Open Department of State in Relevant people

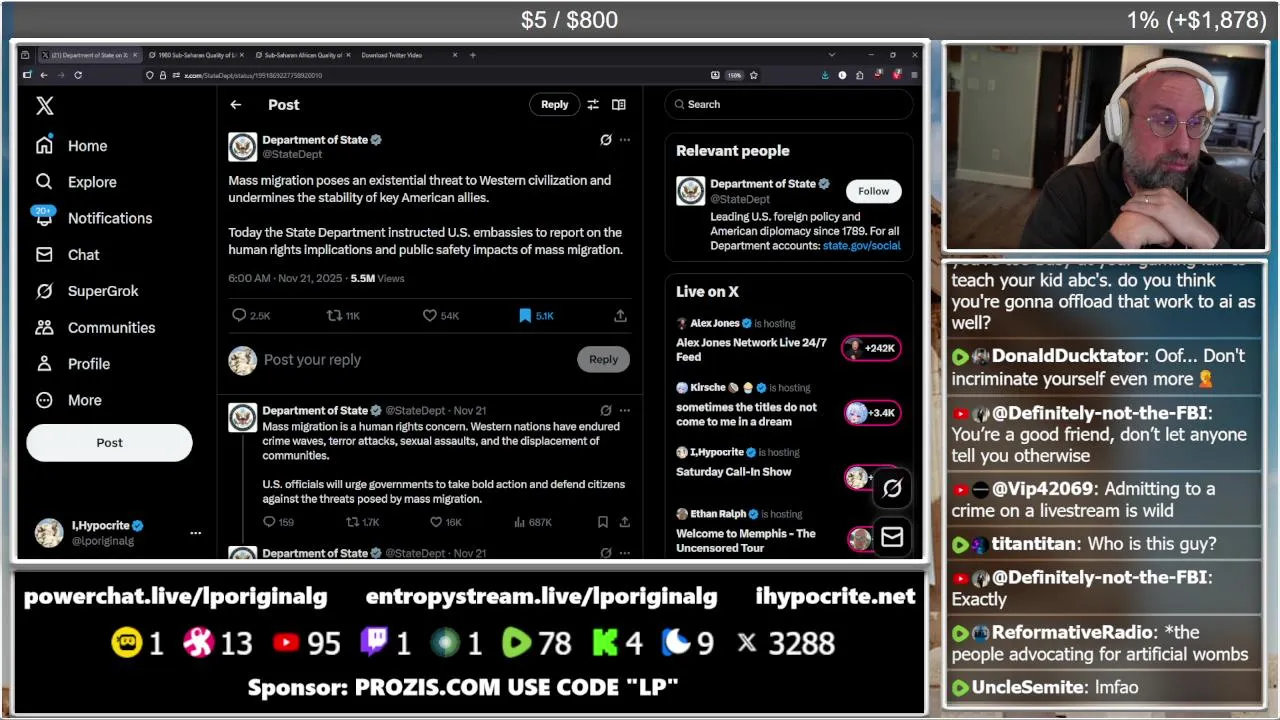pos(762,184)
